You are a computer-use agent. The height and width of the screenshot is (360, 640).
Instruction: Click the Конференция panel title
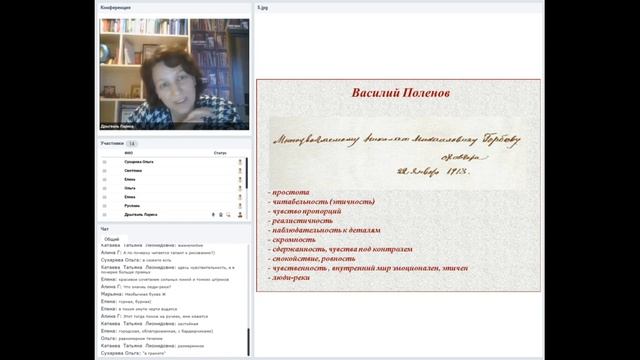coord(116,8)
